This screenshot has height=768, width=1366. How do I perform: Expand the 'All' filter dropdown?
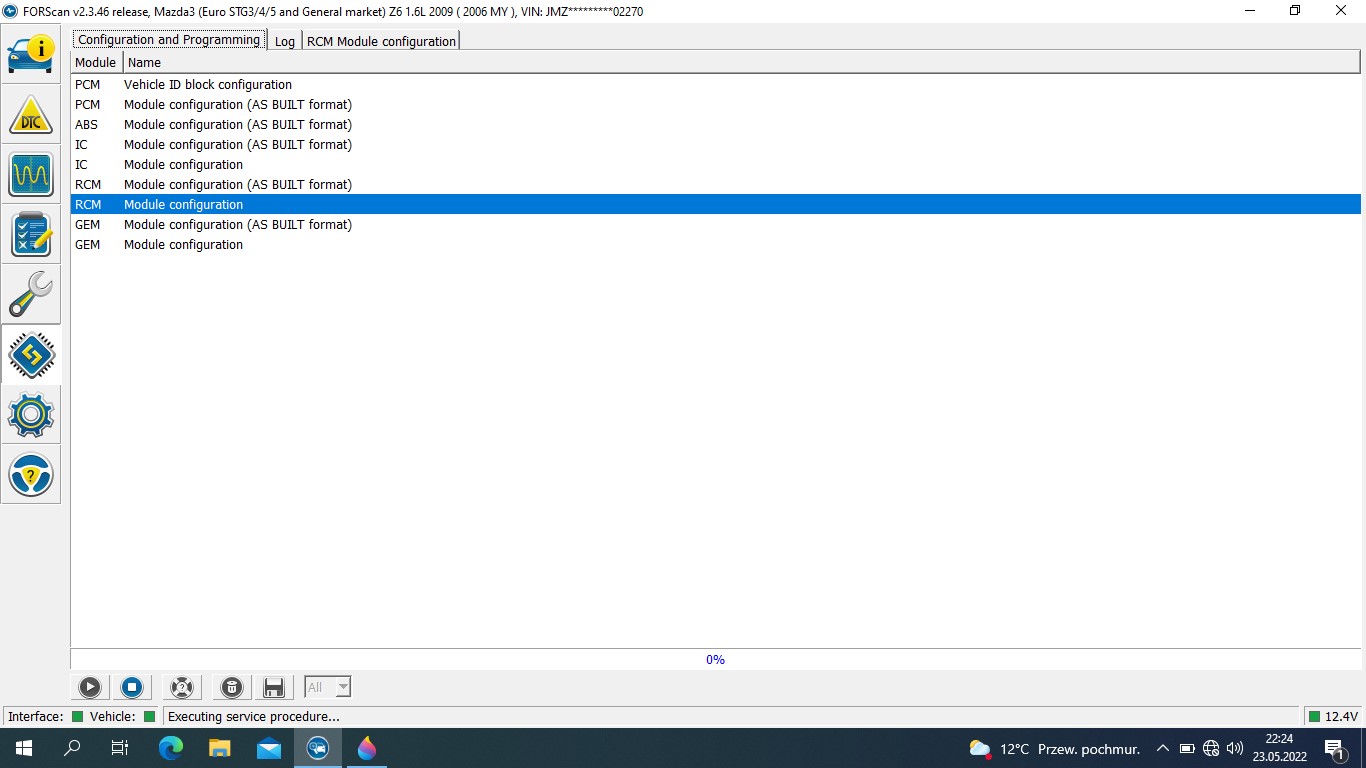(x=343, y=687)
